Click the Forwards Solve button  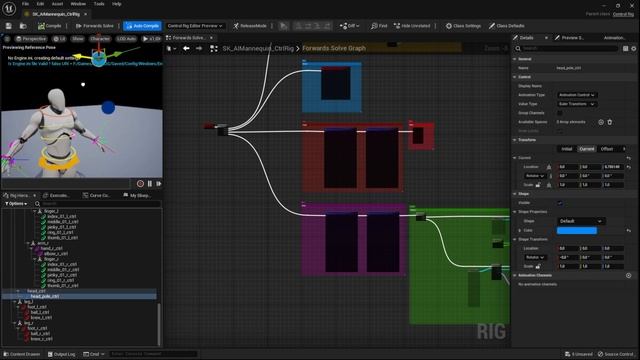coord(95,26)
